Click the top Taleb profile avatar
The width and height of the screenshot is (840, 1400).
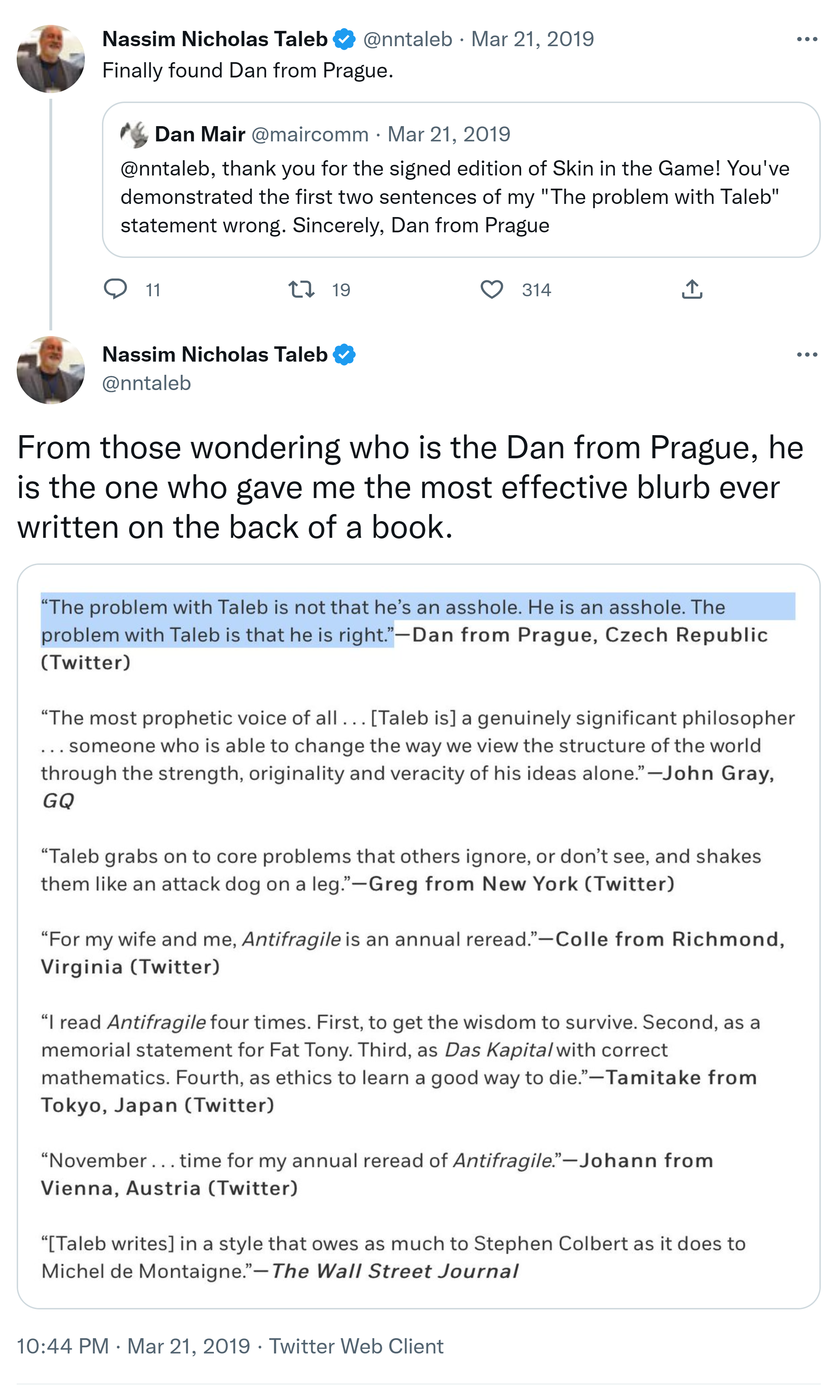click(51, 59)
